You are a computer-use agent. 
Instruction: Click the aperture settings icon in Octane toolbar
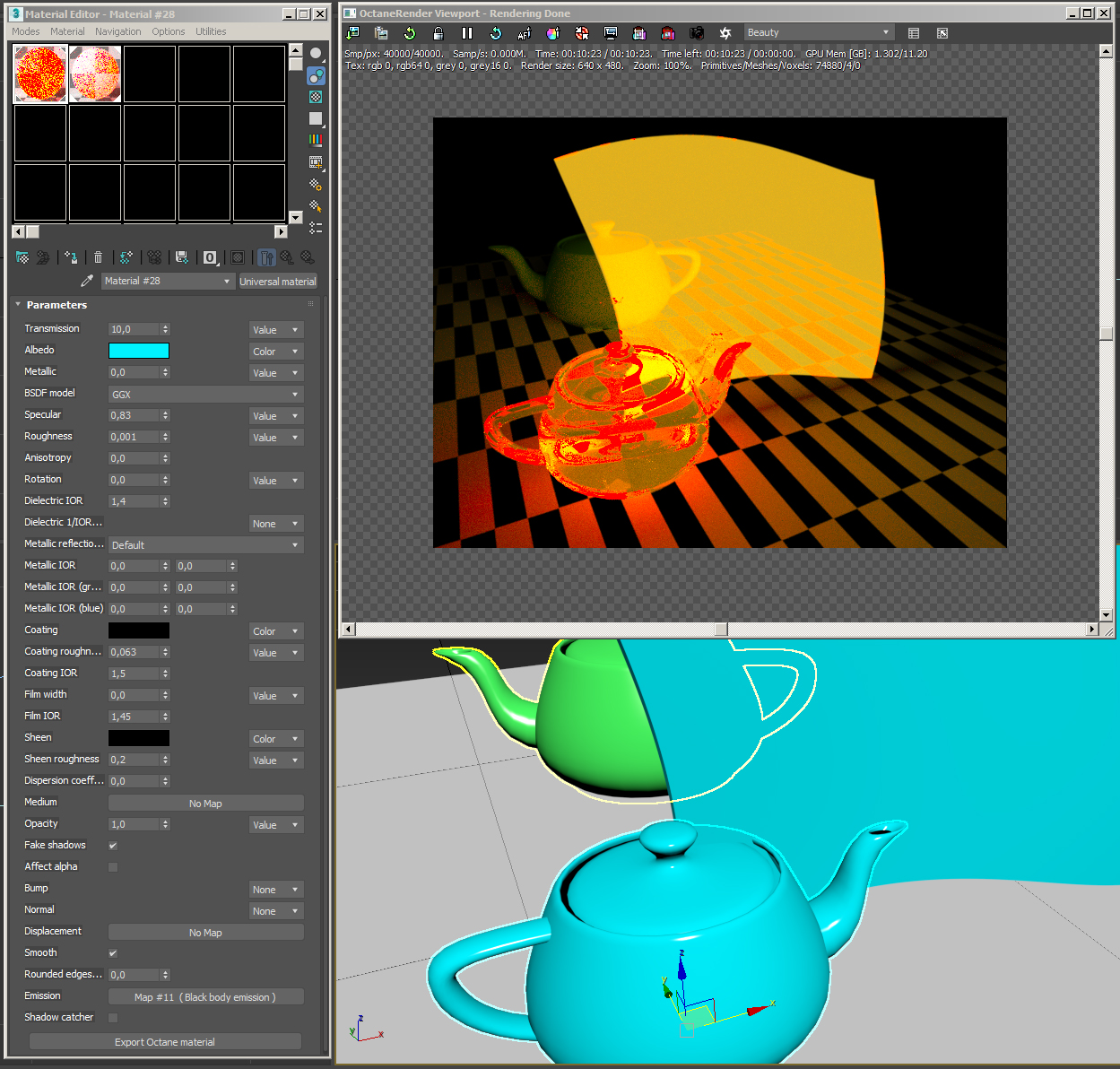725,33
